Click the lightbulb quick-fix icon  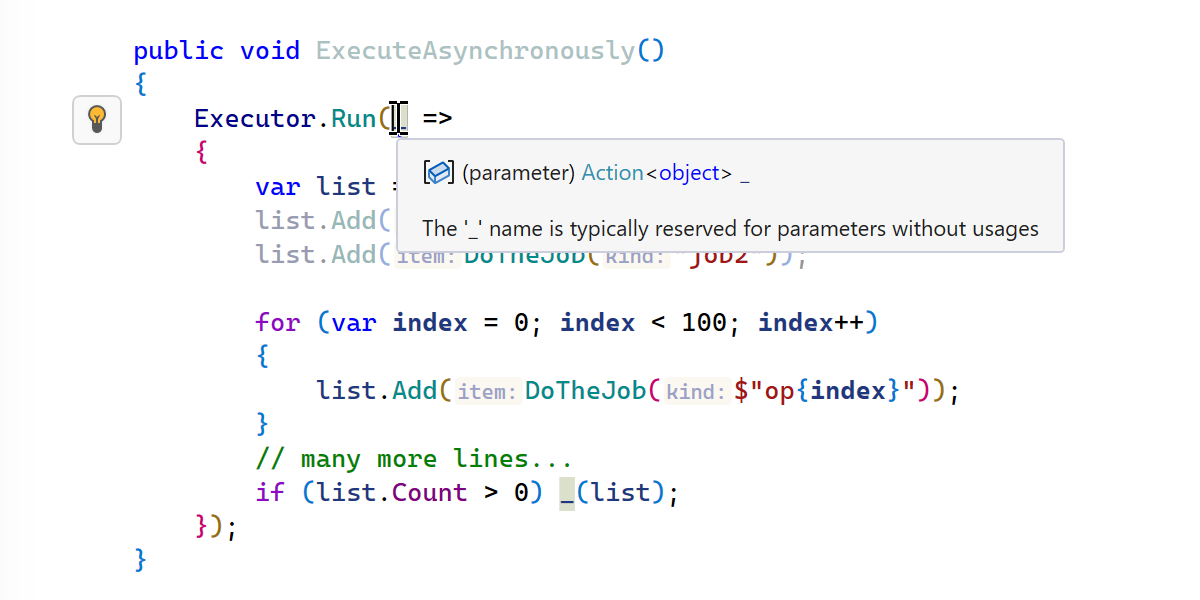[97, 120]
